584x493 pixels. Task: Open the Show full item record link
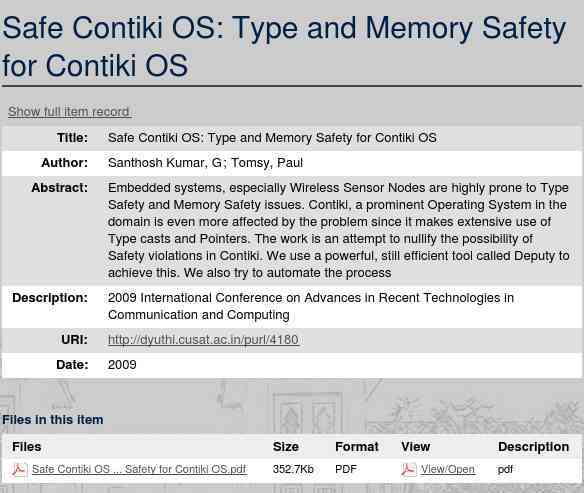point(69,112)
